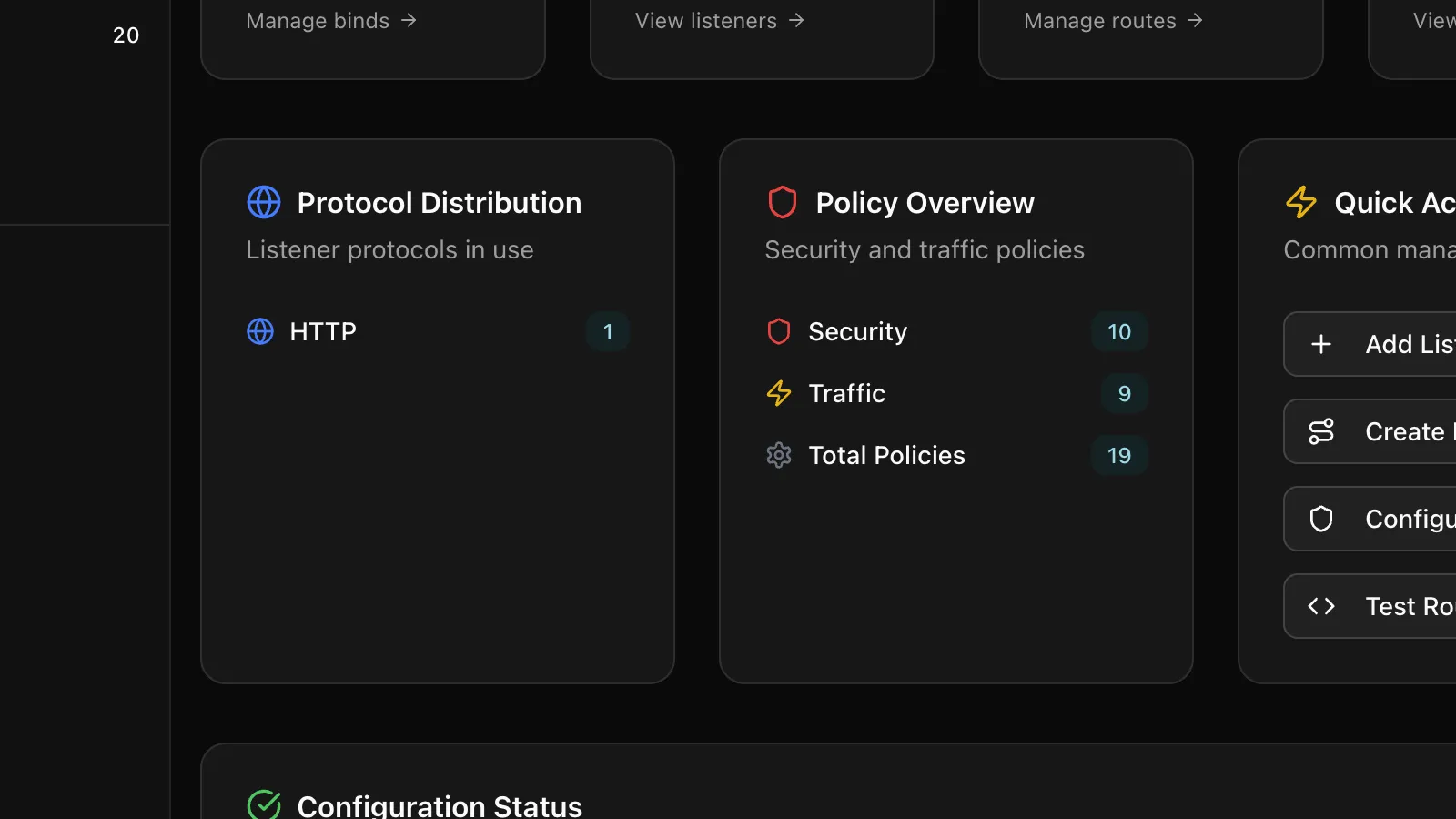Click the globe icon beside Protocol Distribution
The width and height of the screenshot is (1456, 819).
(264, 202)
